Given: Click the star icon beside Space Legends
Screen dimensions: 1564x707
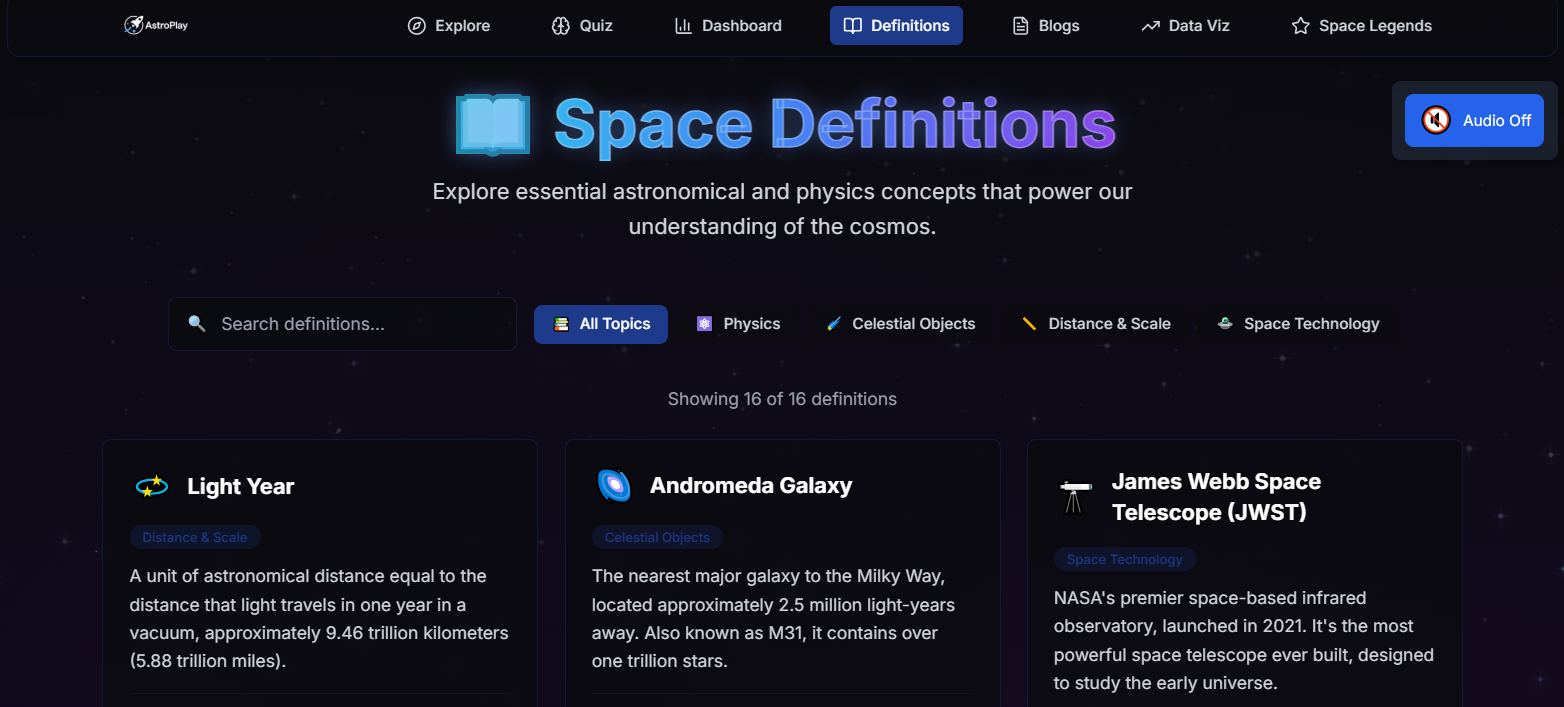Looking at the screenshot, I should point(1300,26).
